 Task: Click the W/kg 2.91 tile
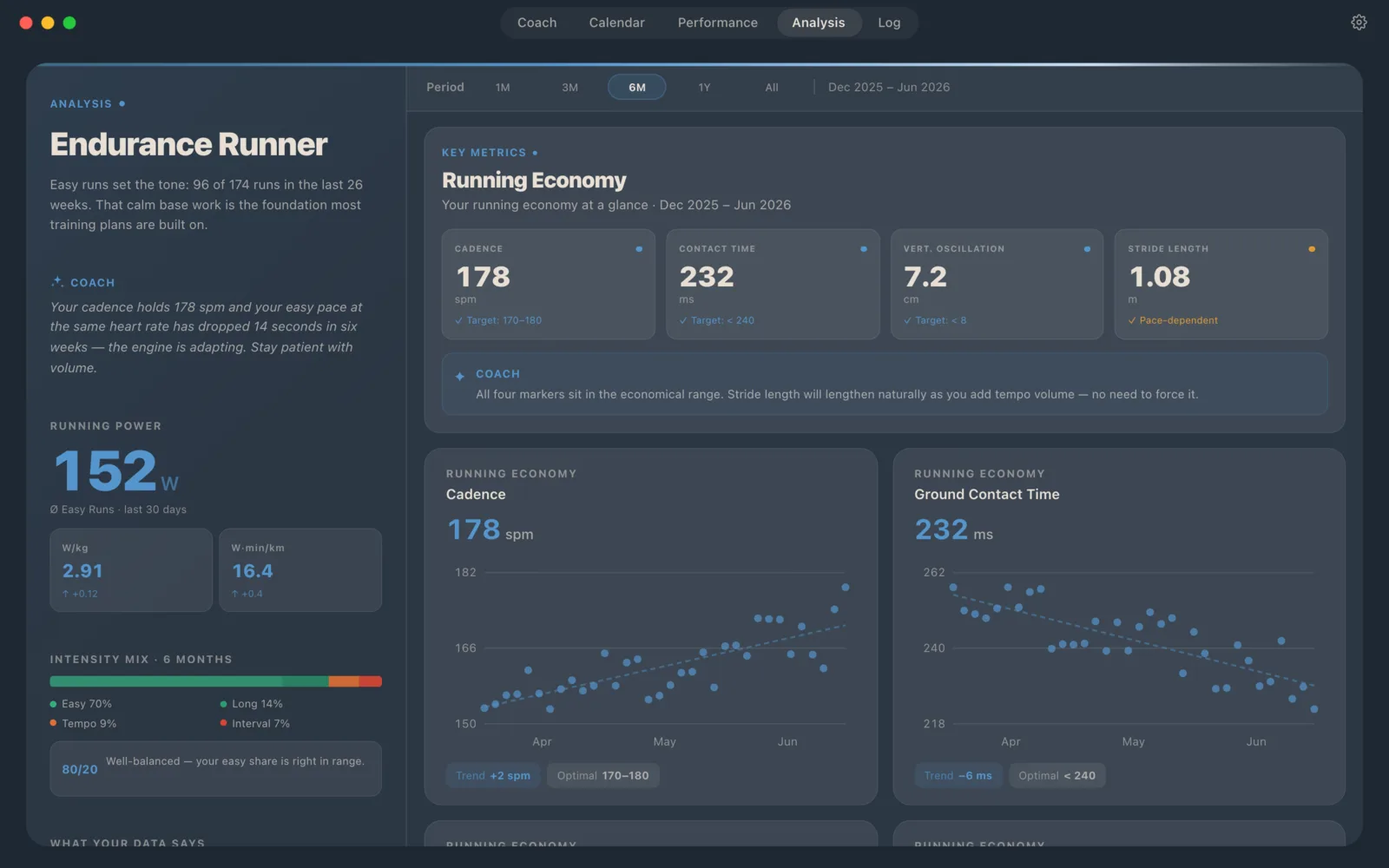131,570
